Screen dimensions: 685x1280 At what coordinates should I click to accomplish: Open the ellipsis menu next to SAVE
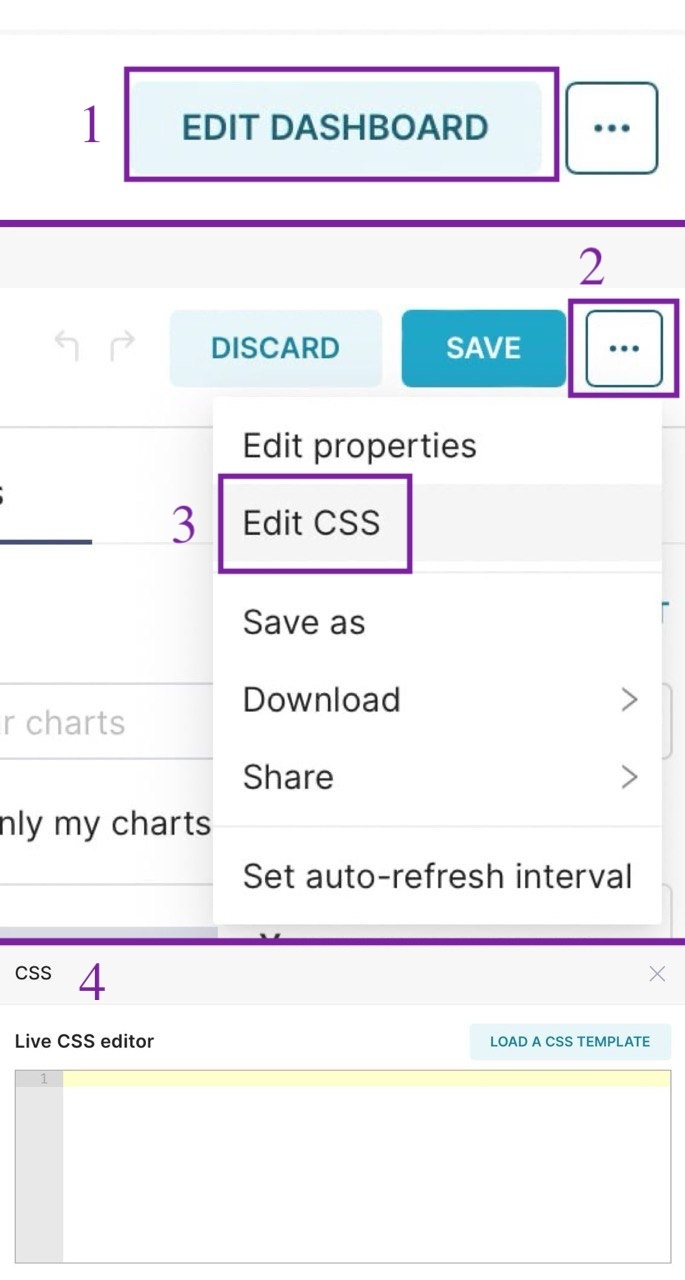[624, 348]
